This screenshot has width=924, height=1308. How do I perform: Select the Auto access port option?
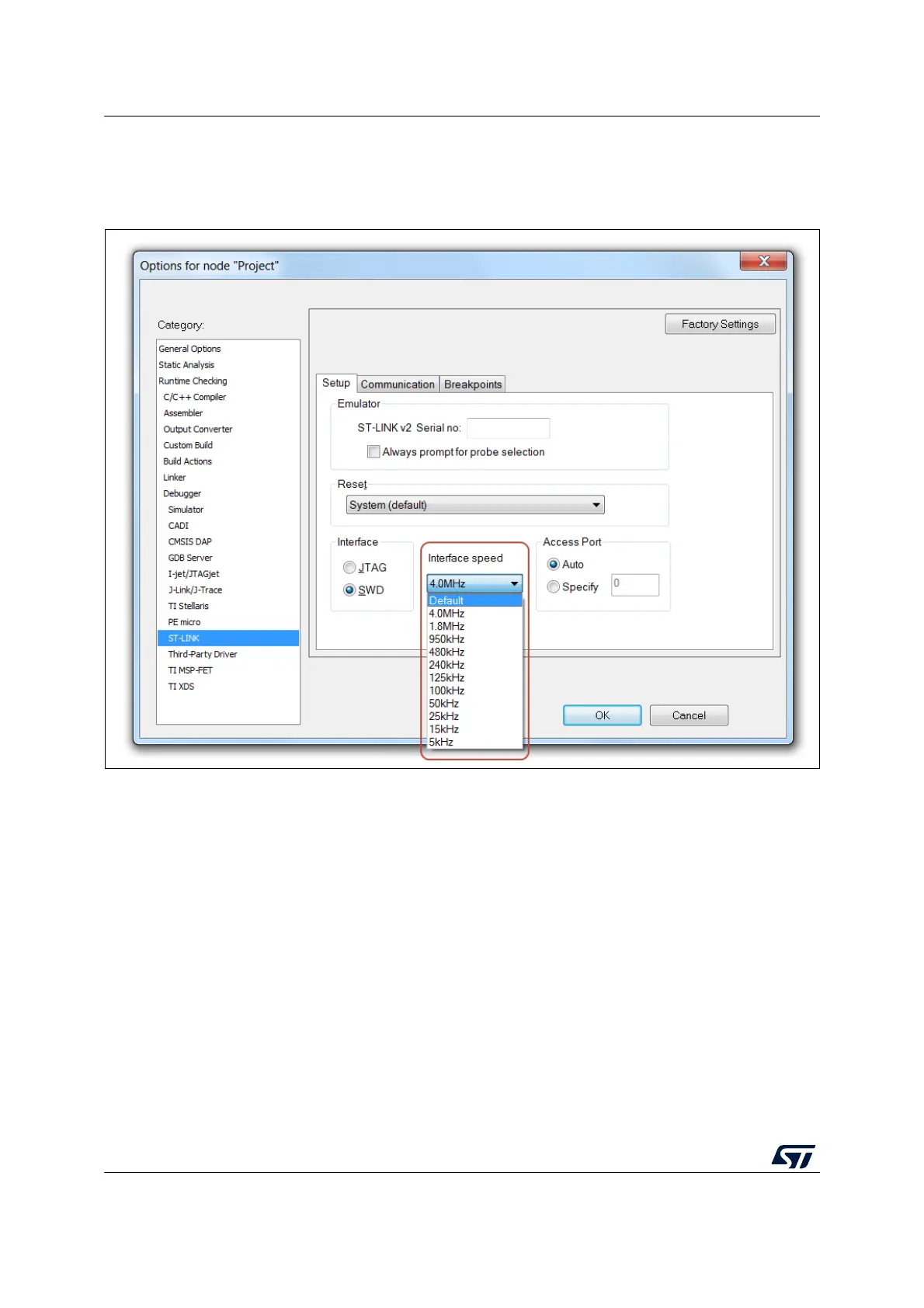coord(554,564)
